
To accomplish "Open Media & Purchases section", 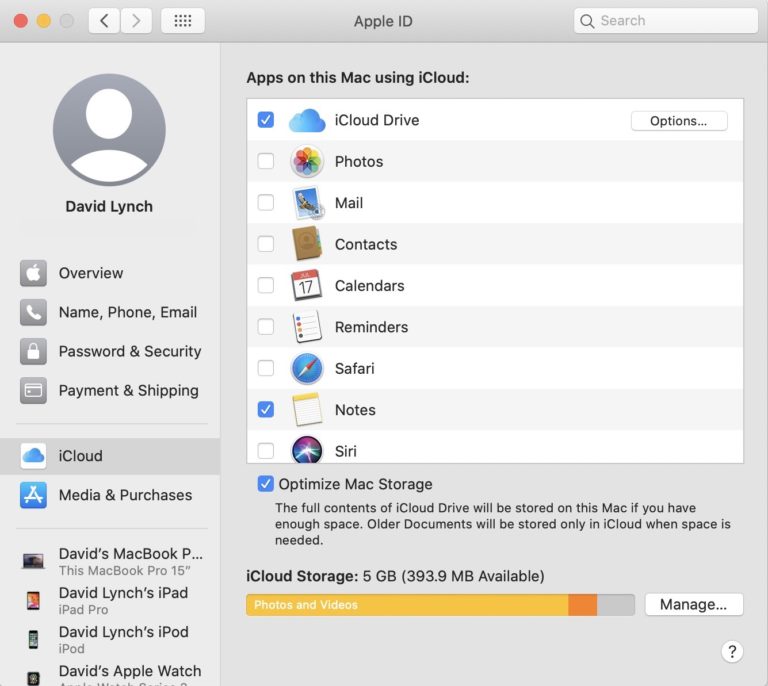I will pyautogui.click(x=110, y=495).
